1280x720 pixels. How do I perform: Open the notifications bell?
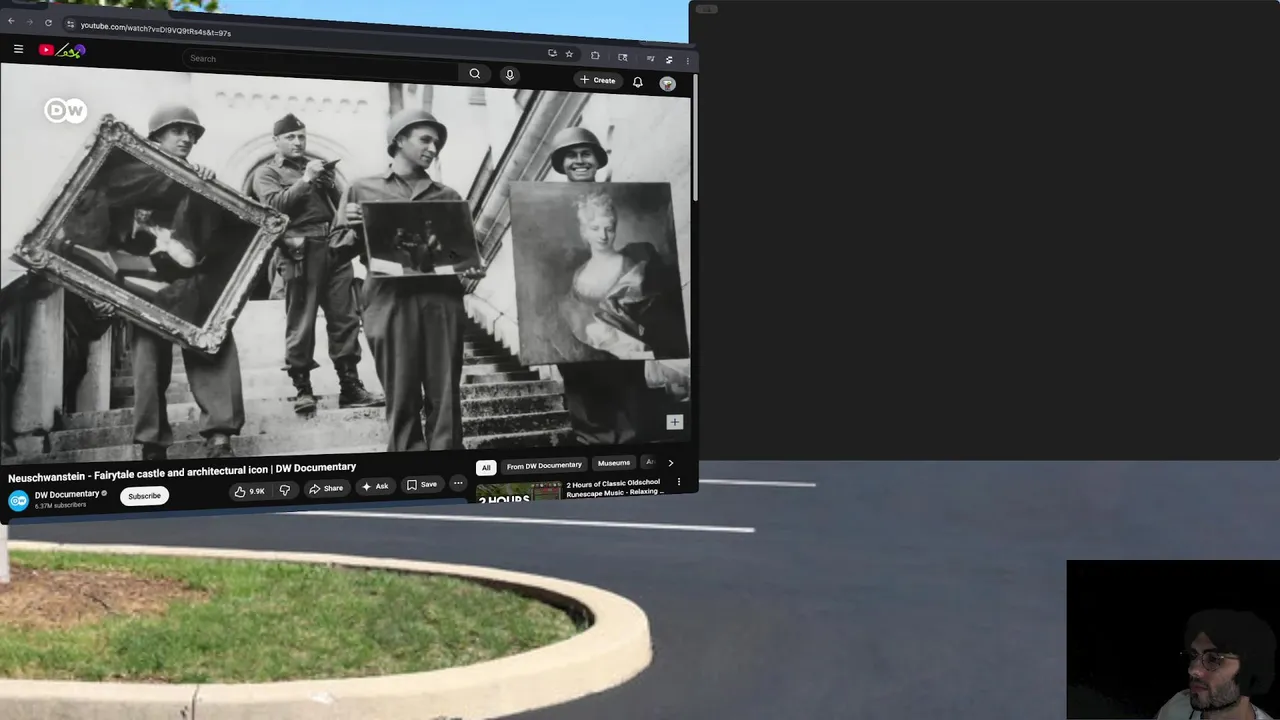(637, 82)
